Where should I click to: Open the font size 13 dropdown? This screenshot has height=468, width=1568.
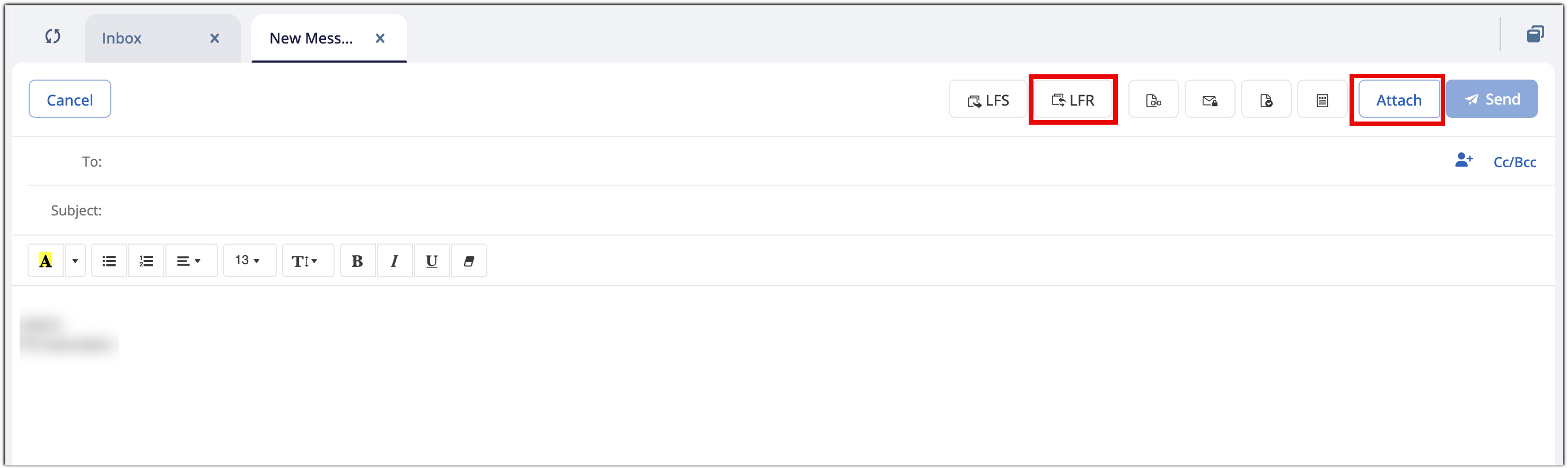point(250,260)
